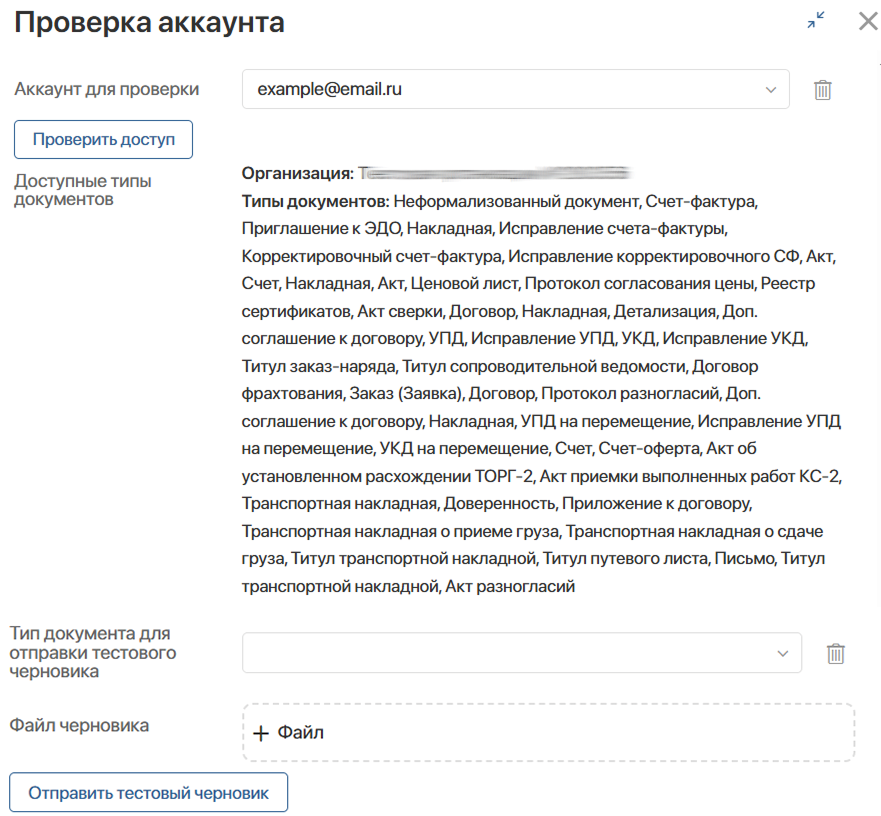Click the text Неформализованный документ
This screenshot has width=881, height=816.
click(x=516, y=201)
